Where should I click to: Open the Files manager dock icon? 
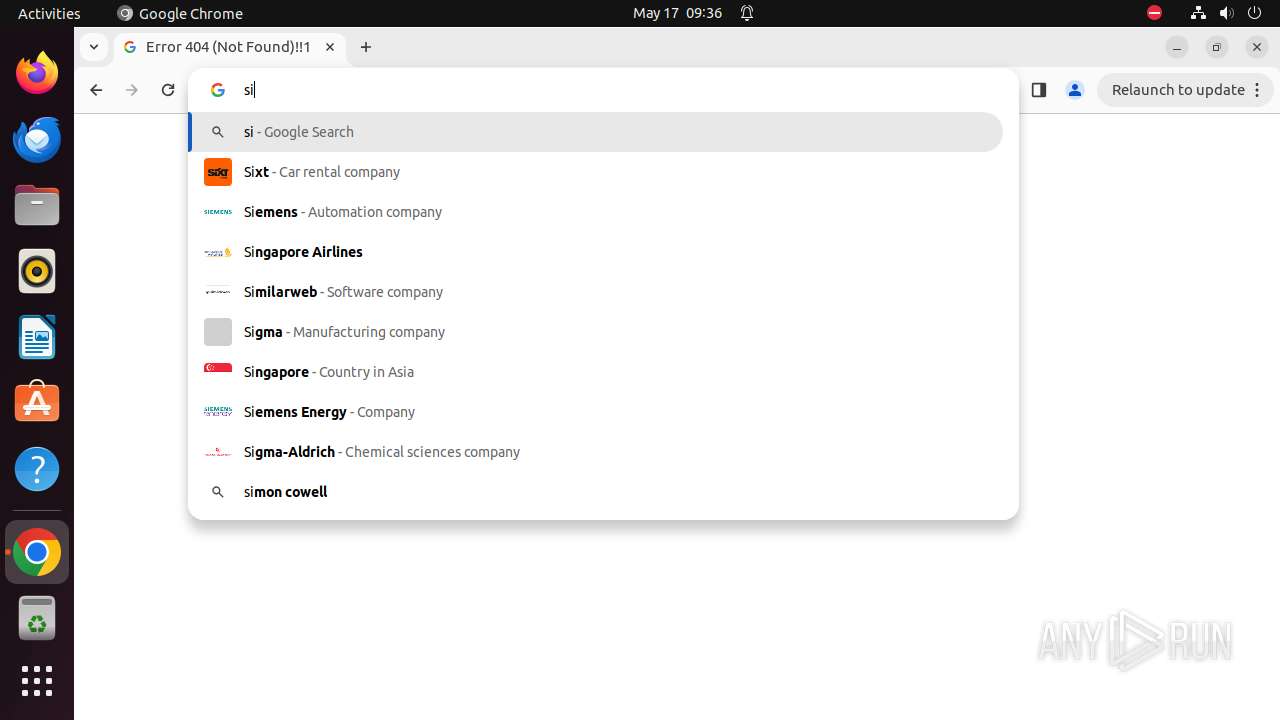click(x=37, y=205)
